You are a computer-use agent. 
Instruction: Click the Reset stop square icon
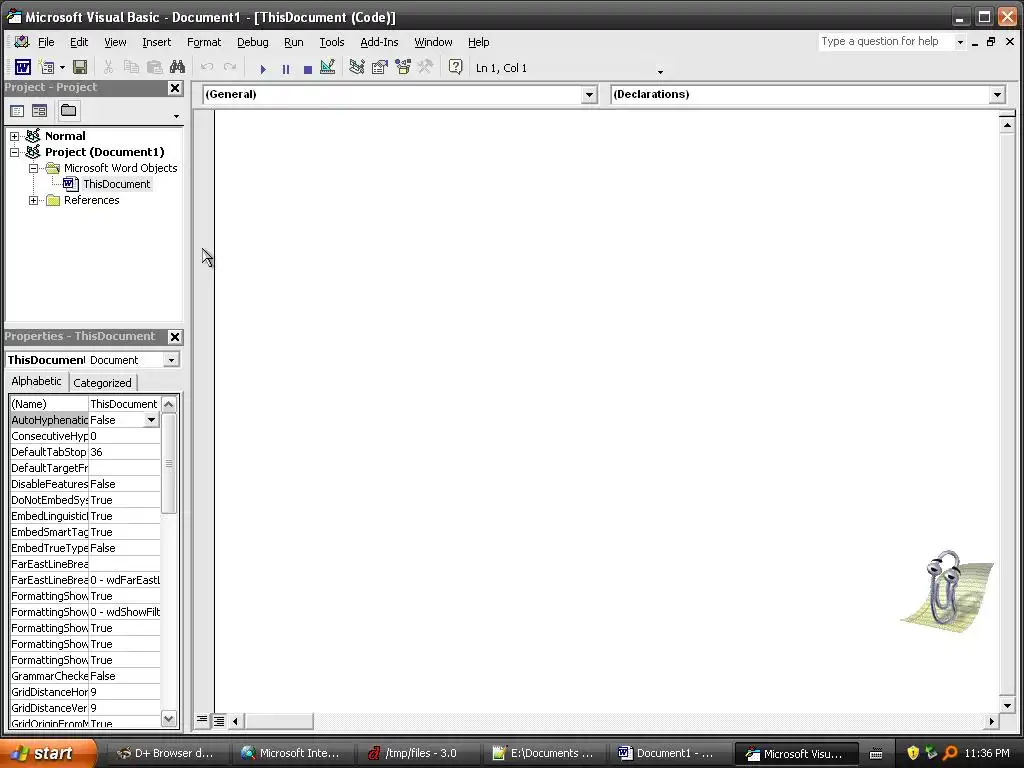(x=308, y=69)
